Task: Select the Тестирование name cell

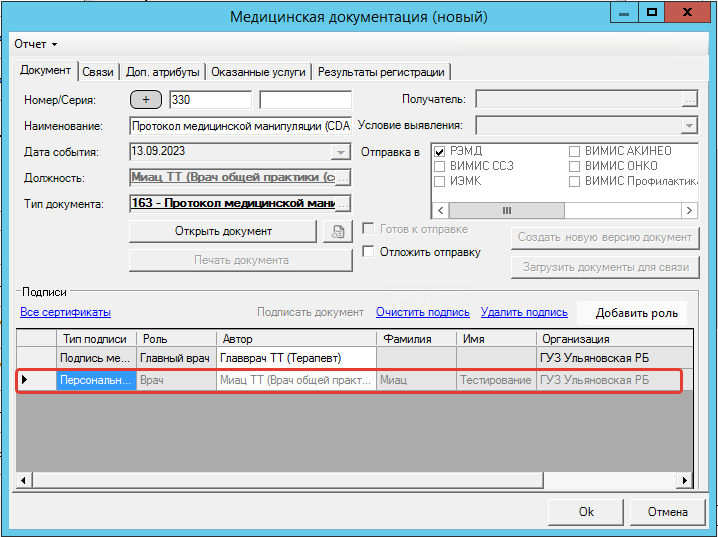Action: coord(496,380)
